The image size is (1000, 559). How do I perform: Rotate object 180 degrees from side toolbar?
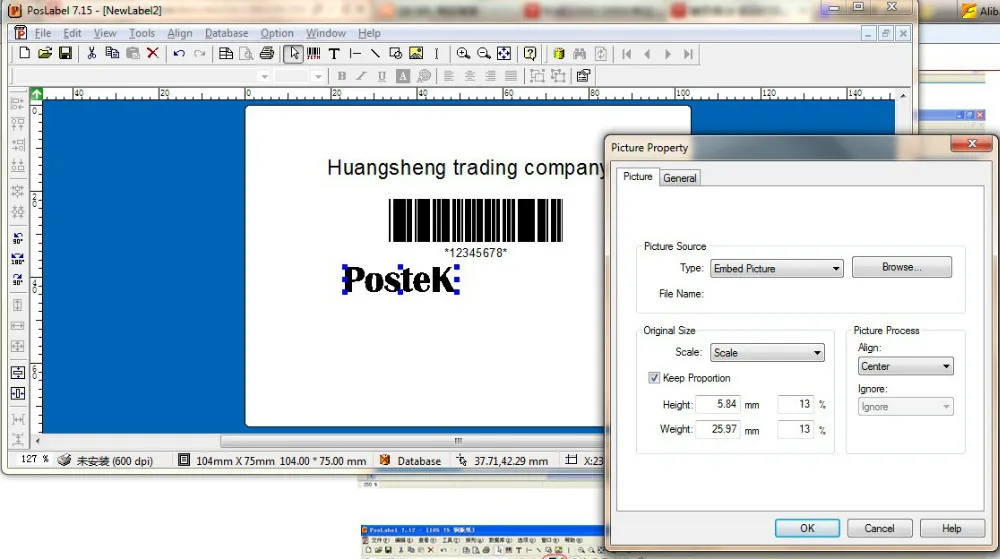pos(18,260)
